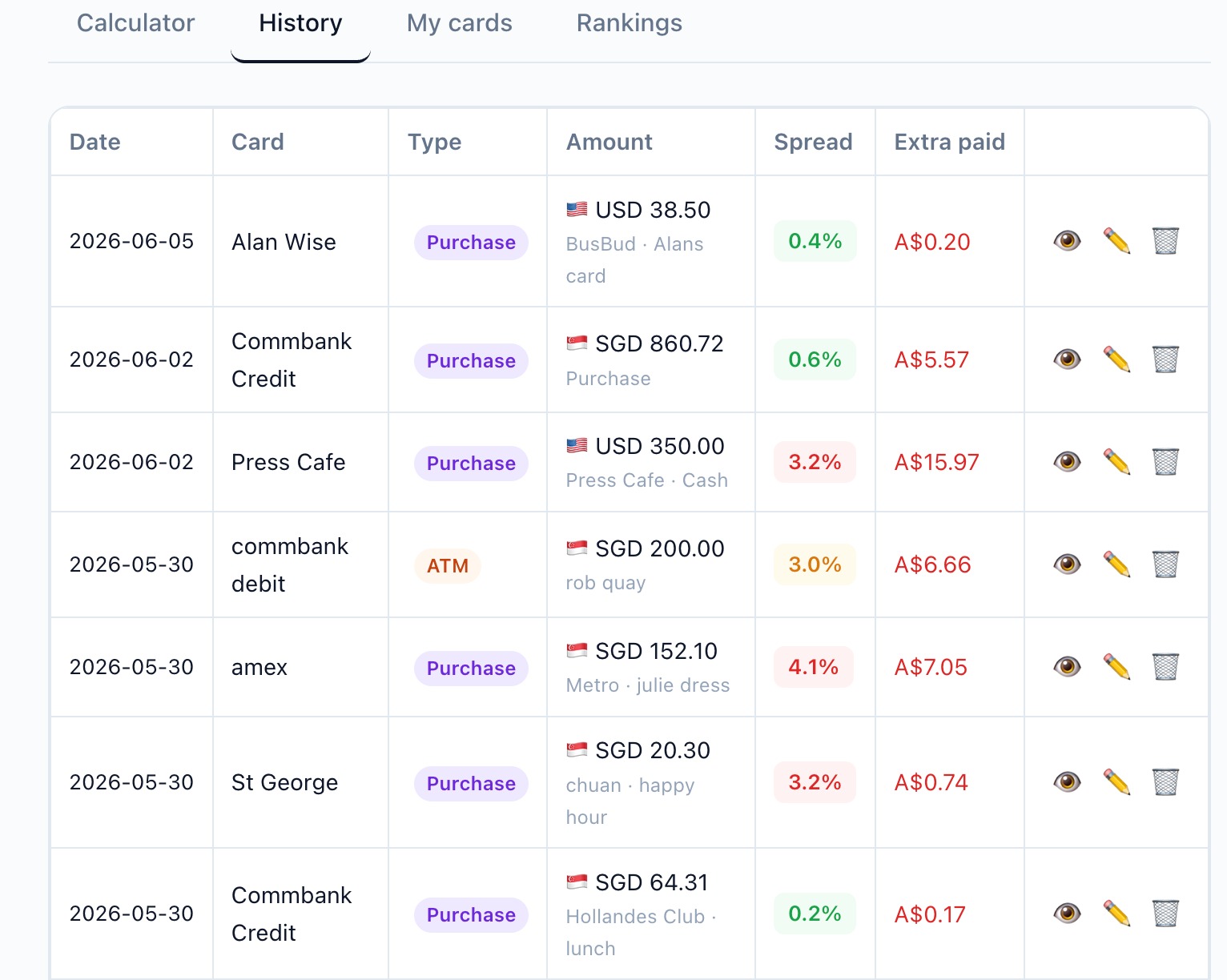Delete the St George happy hour entry
1227x980 pixels.
[1165, 782]
